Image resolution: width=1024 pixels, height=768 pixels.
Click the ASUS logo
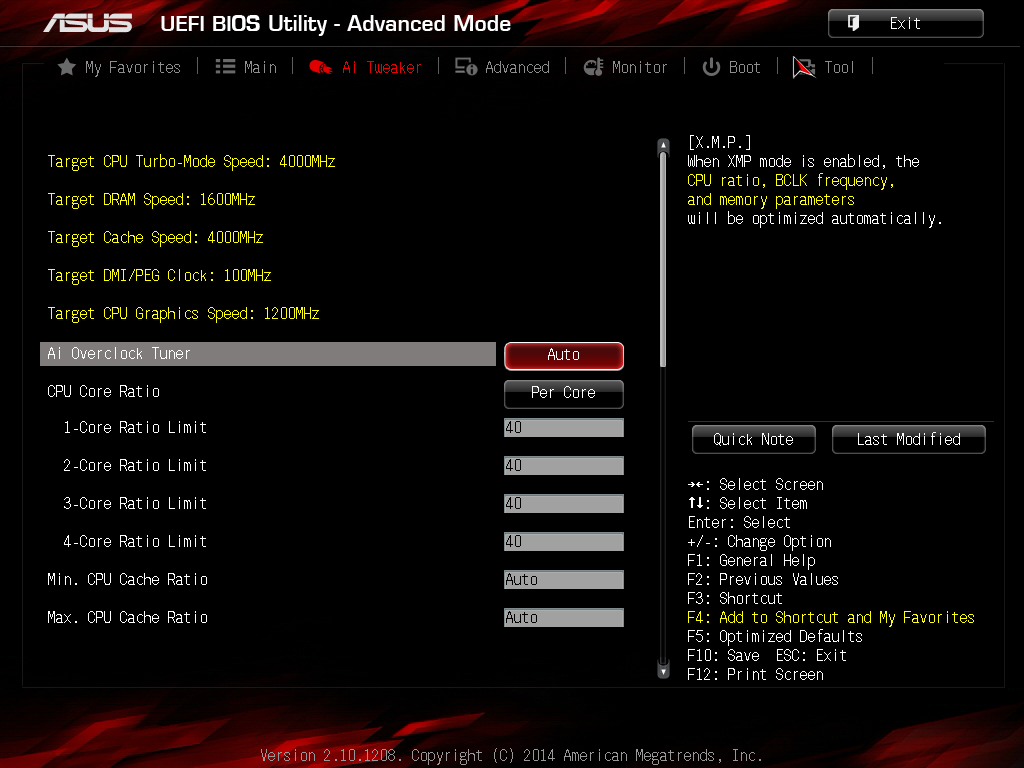click(88, 23)
